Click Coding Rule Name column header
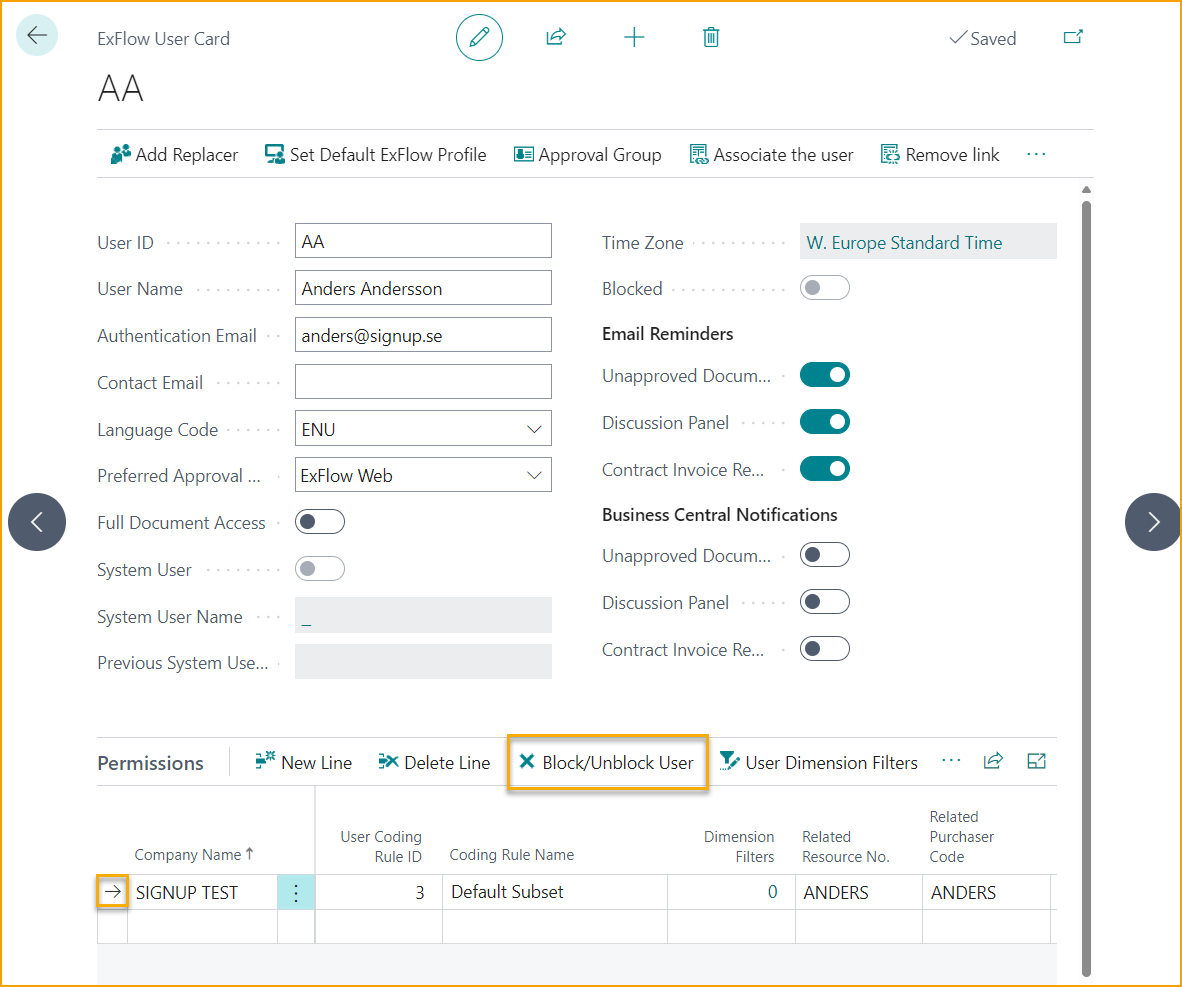The image size is (1182, 987). click(x=511, y=854)
